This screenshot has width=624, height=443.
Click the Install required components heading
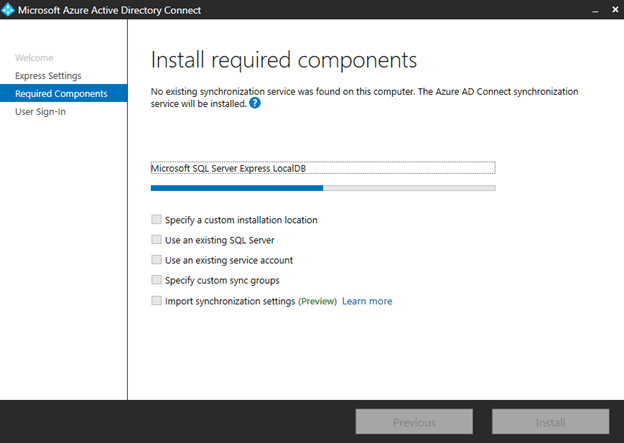283,58
